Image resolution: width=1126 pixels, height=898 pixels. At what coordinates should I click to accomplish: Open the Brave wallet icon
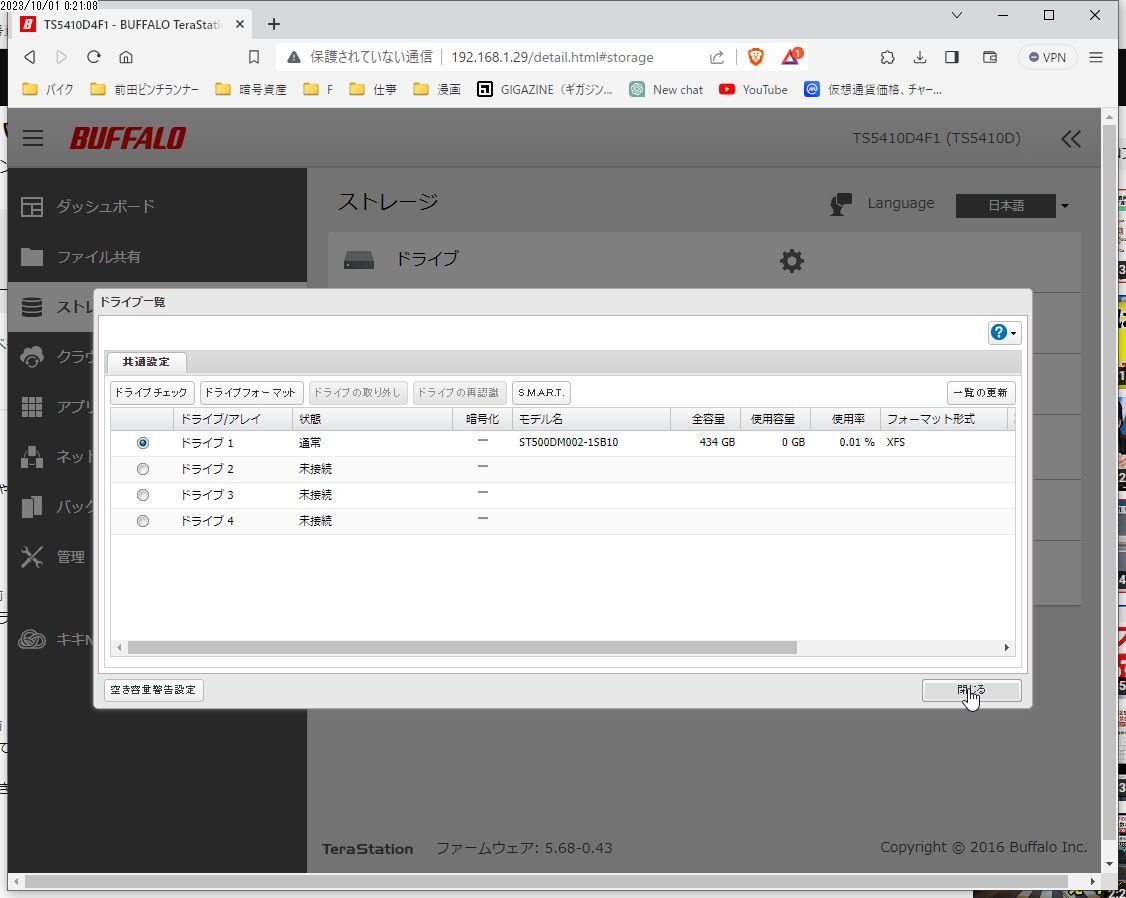[x=990, y=57]
